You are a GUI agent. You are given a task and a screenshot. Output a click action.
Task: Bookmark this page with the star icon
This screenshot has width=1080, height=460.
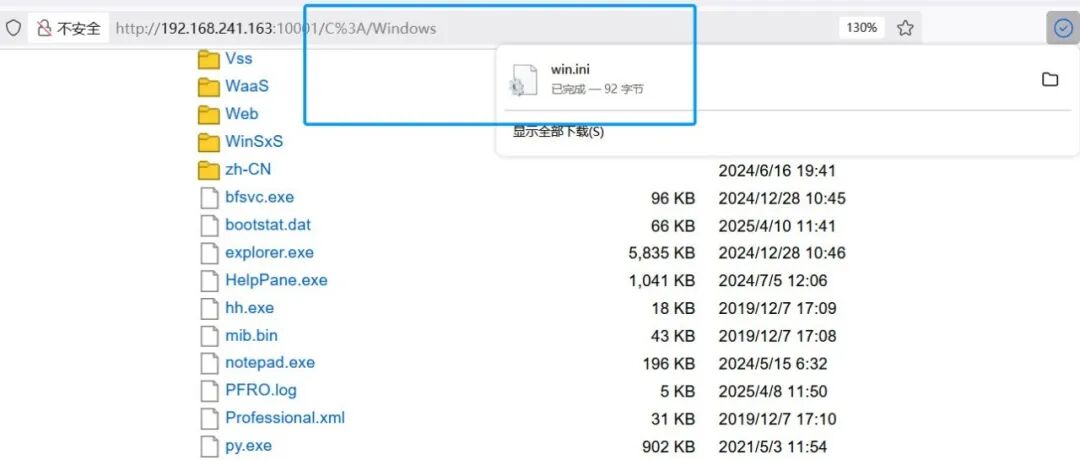coord(905,28)
